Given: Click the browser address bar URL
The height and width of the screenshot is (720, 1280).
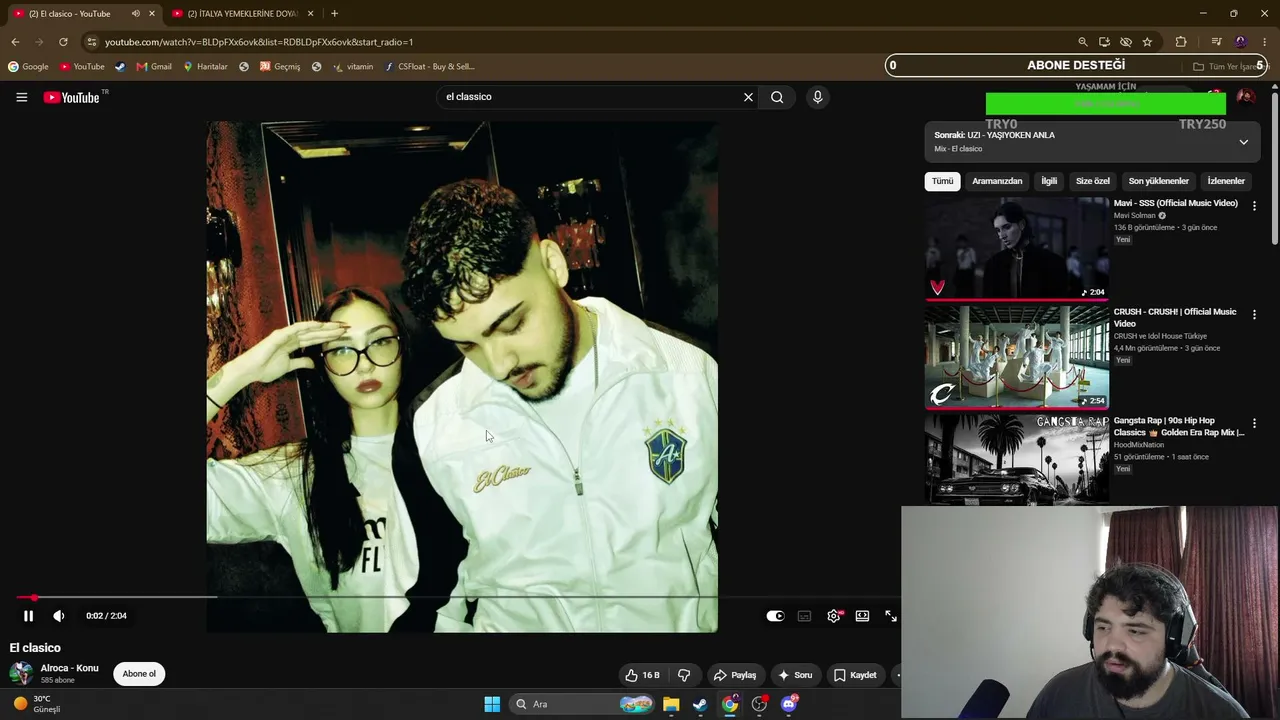Looking at the screenshot, I should (x=259, y=42).
